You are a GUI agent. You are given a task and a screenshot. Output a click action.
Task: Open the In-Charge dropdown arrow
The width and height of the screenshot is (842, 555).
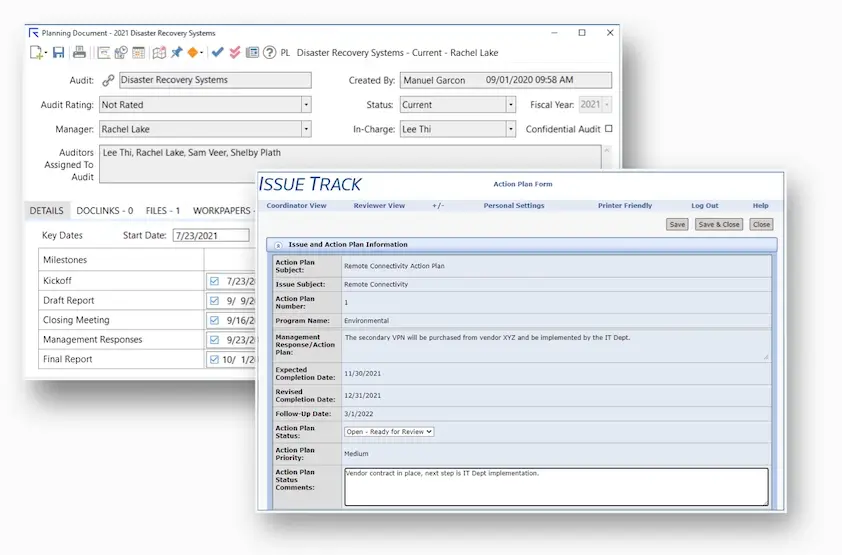511,129
